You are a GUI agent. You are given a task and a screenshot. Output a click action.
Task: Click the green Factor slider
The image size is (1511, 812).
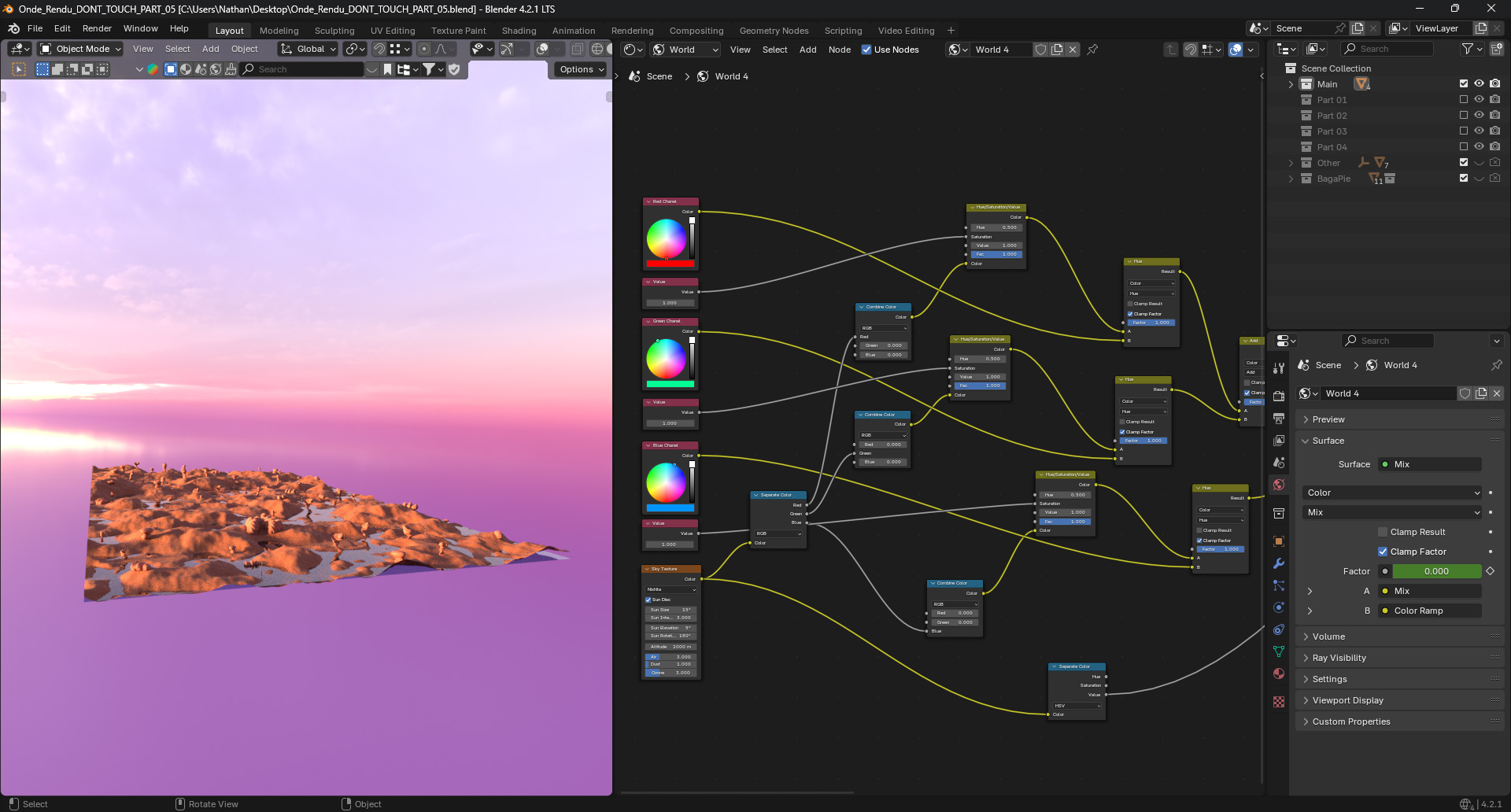pos(1436,571)
